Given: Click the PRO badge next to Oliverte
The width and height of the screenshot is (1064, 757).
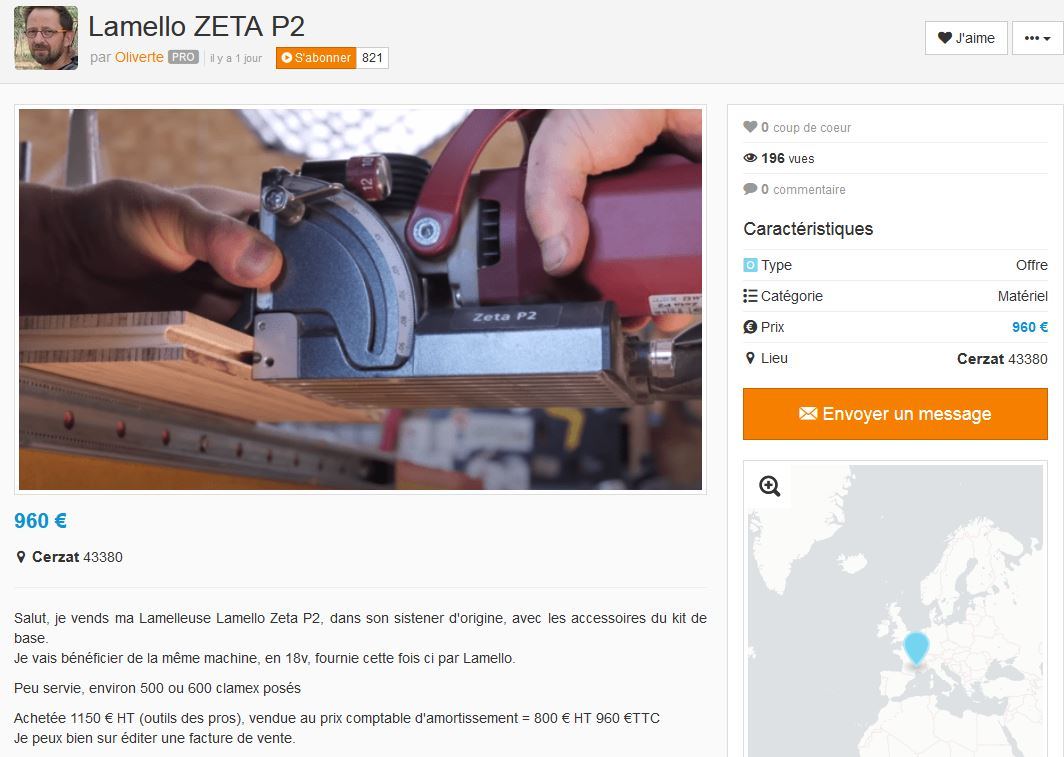Looking at the screenshot, I should pos(183,58).
